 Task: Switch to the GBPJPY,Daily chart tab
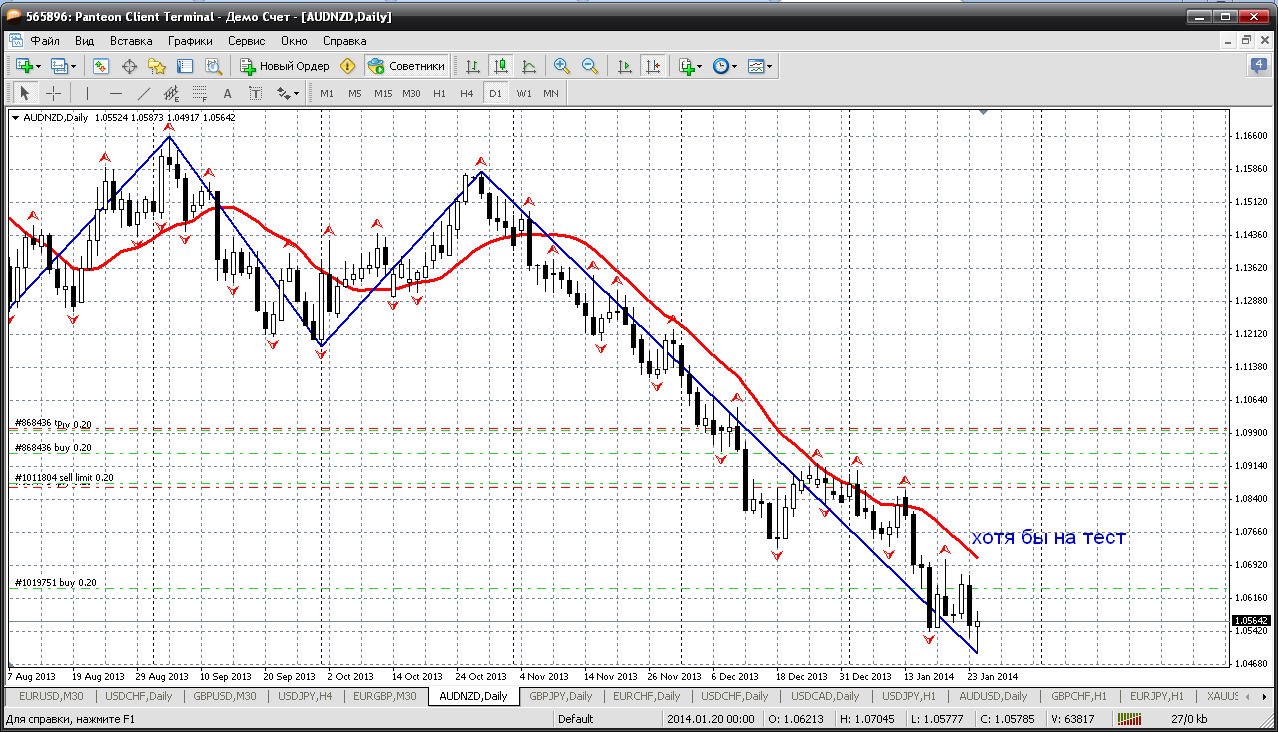(x=560, y=696)
